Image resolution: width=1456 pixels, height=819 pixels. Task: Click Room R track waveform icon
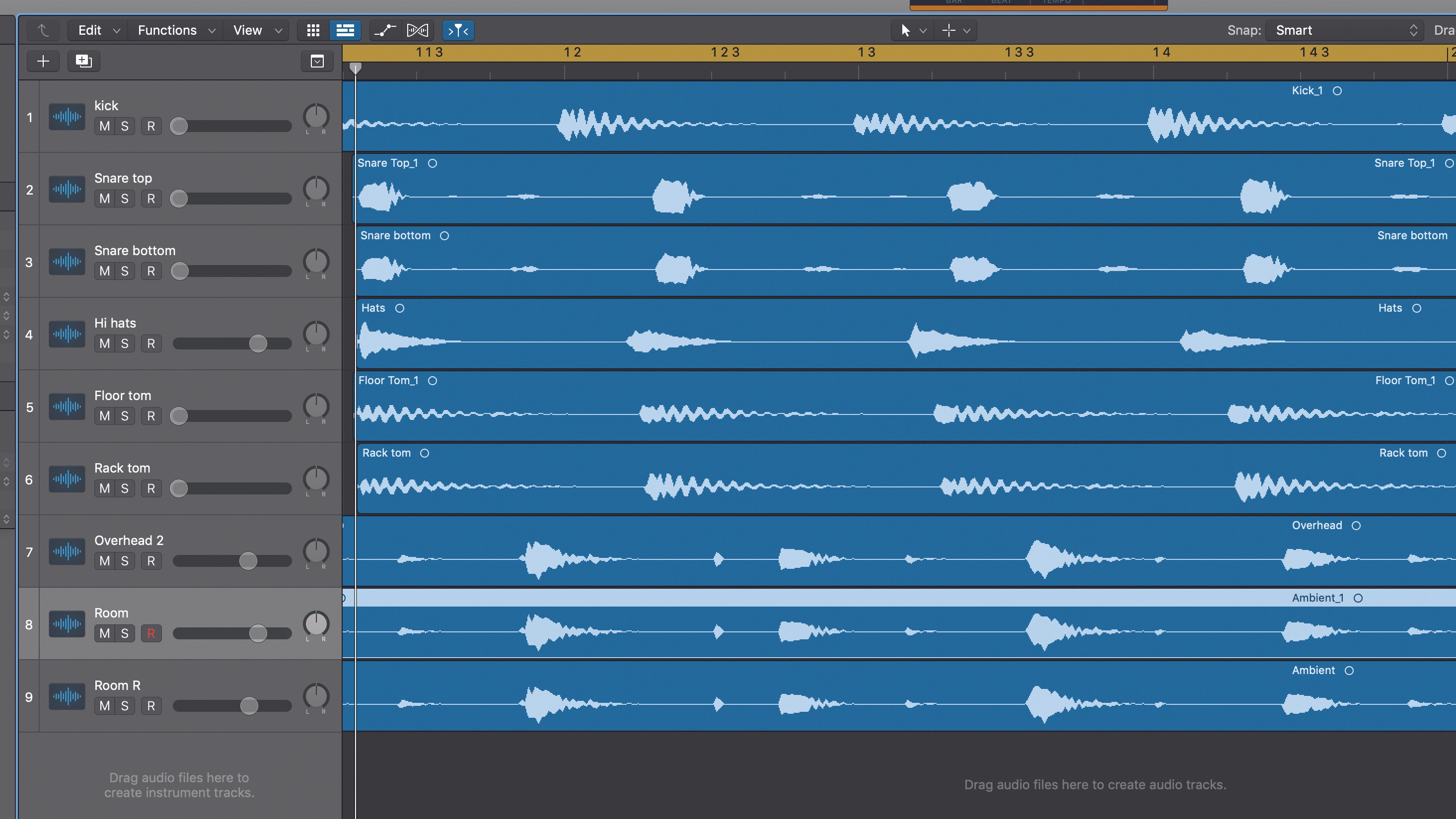[67, 696]
